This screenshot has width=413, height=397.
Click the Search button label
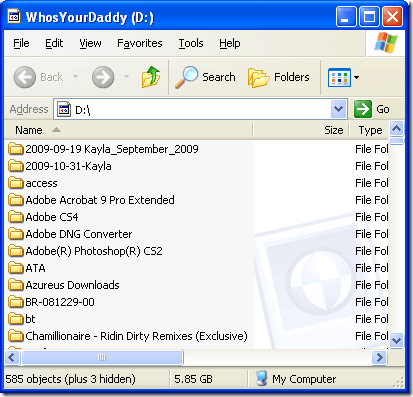219,77
